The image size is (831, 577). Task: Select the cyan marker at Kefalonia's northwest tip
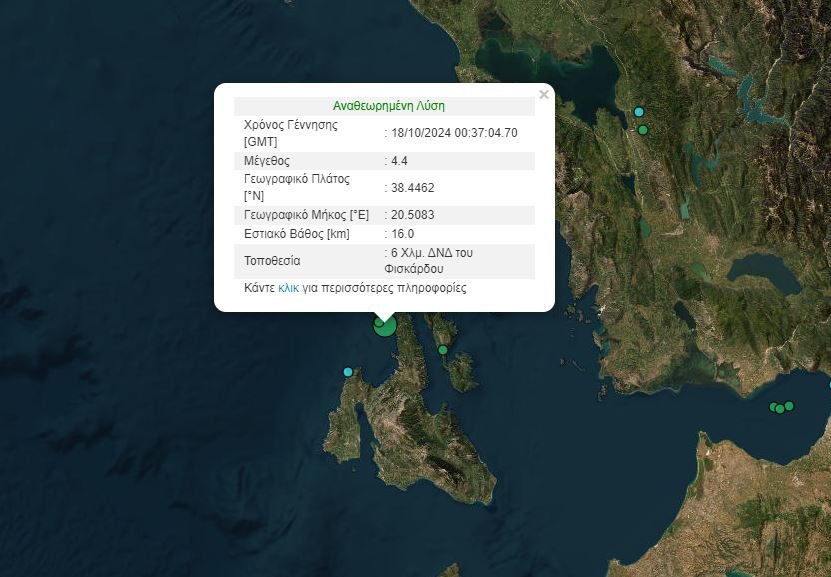point(348,372)
